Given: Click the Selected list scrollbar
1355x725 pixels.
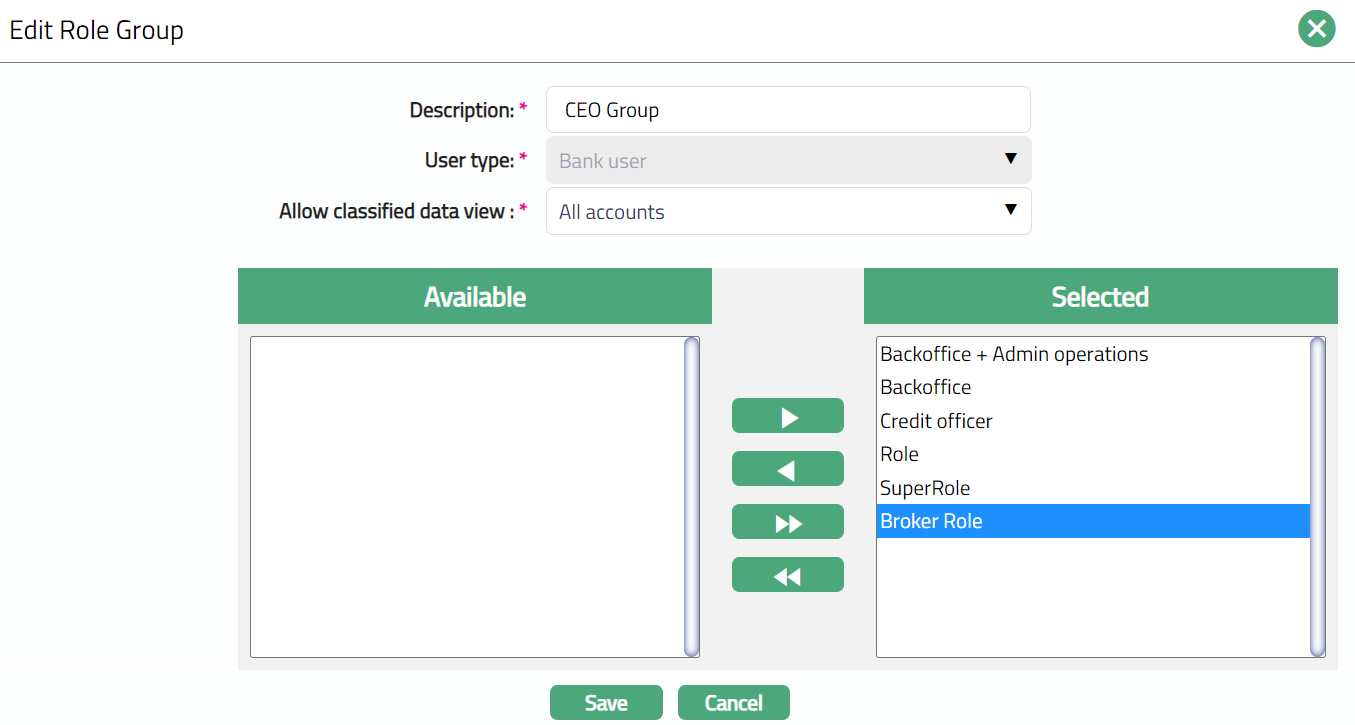Looking at the screenshot, I should [1317, 497].
